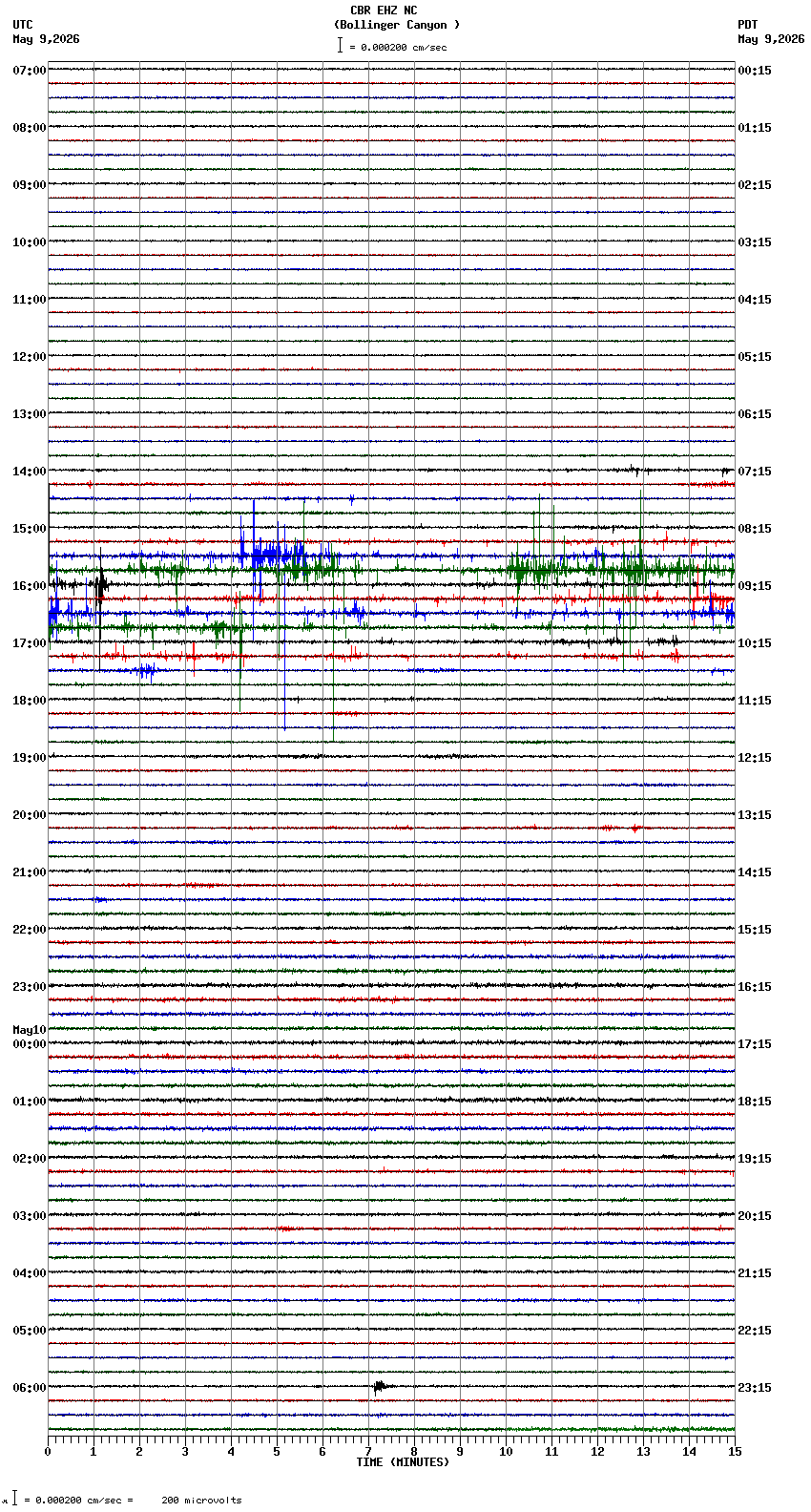The height and width of the screenshot is (1512, 811).
Task: Click the 15:15 PDT row label
Action: pyautogui.click(x=755, y=930)
